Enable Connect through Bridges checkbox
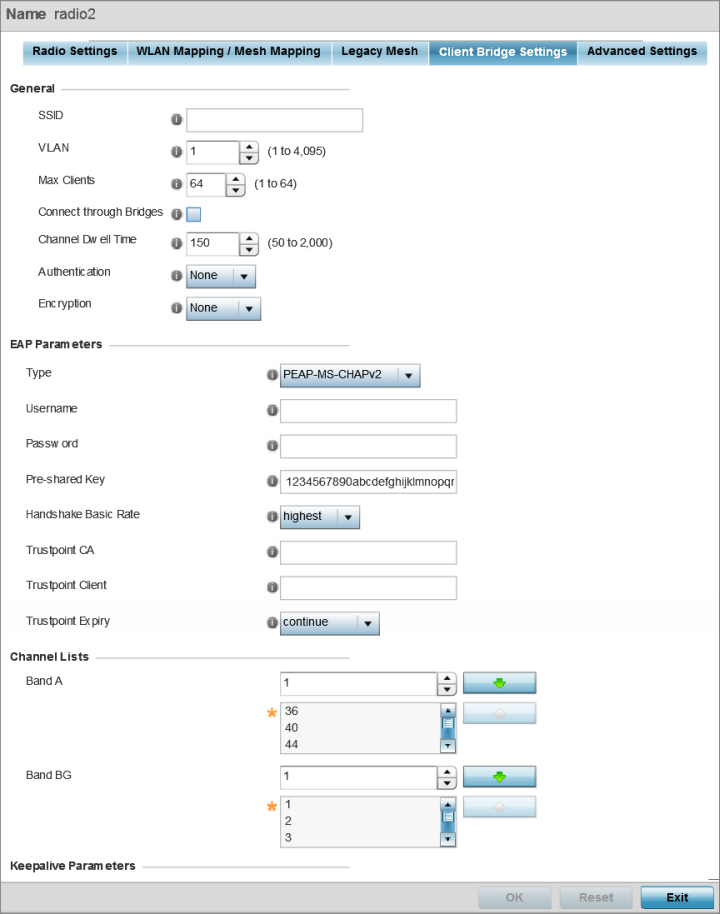 coord(194,215)
